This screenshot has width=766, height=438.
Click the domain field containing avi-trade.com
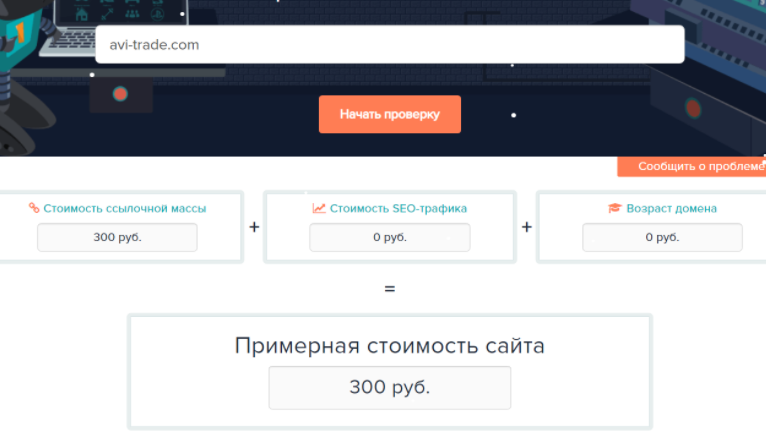pyautogui.click(x=390, y=44)
